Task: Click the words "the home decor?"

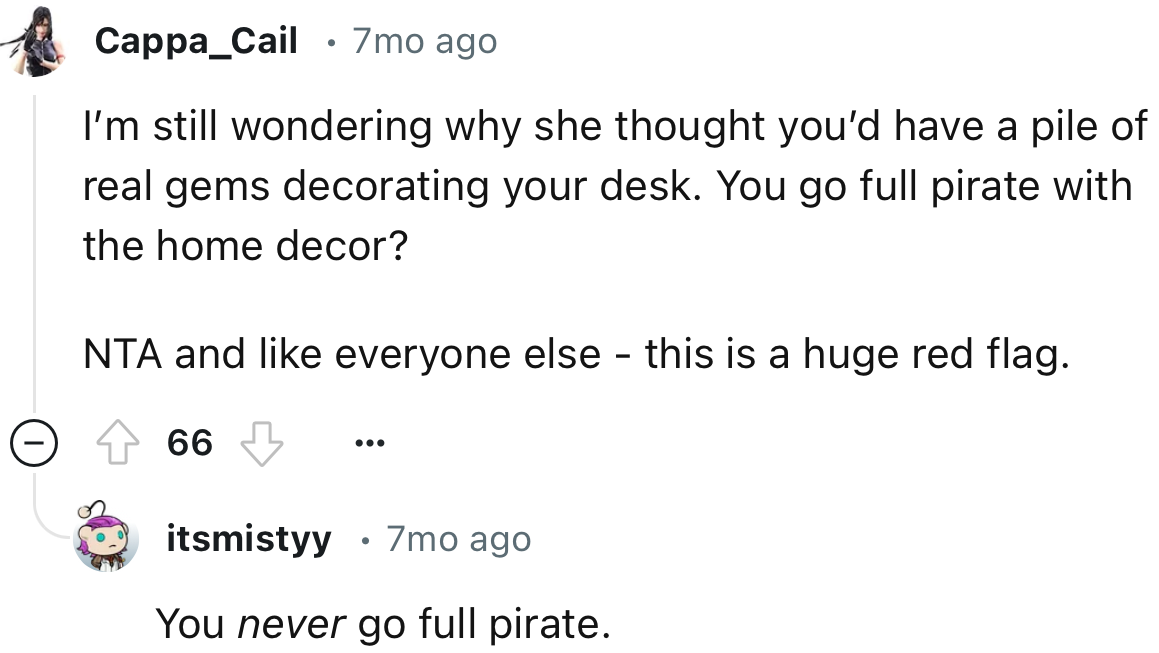Action: tap(245, 245)
